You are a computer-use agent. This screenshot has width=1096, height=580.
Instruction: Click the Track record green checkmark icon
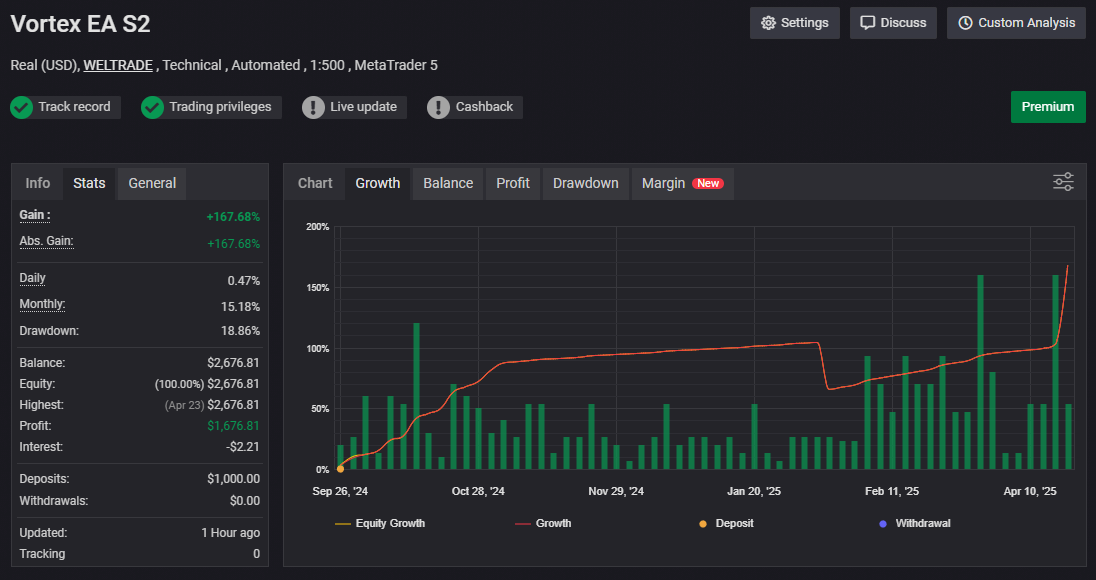[22, 107]
